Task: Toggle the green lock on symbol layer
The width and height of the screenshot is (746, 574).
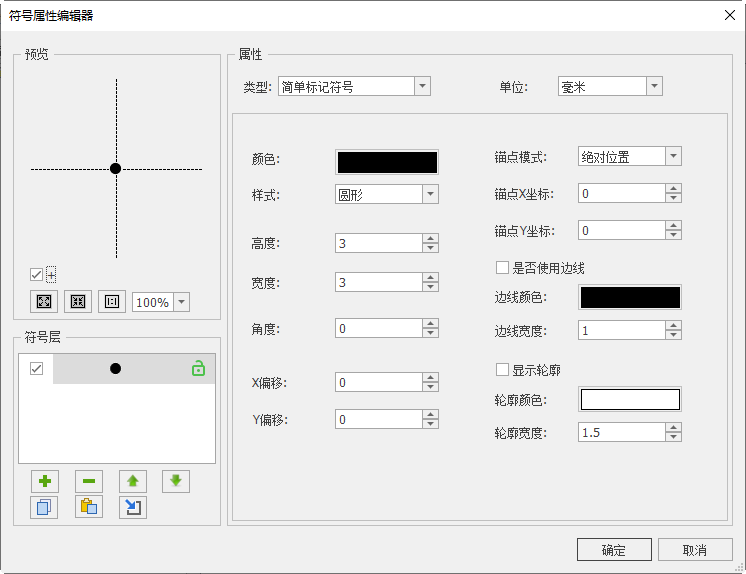Action: (x=198, y=369)
